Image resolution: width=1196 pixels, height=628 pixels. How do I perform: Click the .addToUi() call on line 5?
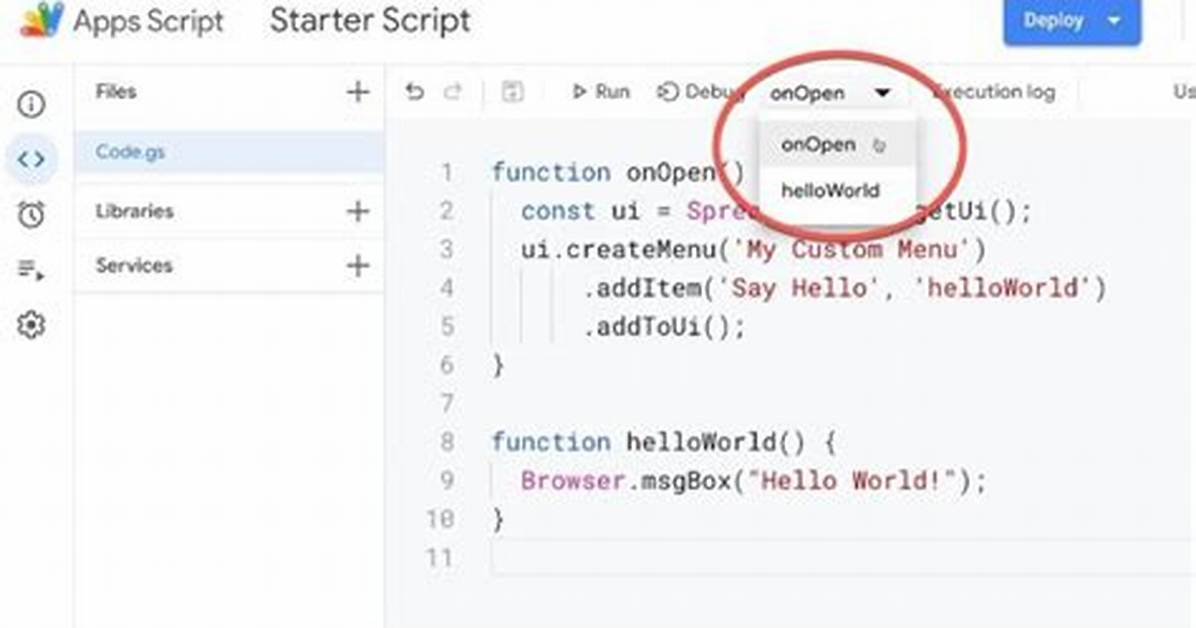coord(664,327)
